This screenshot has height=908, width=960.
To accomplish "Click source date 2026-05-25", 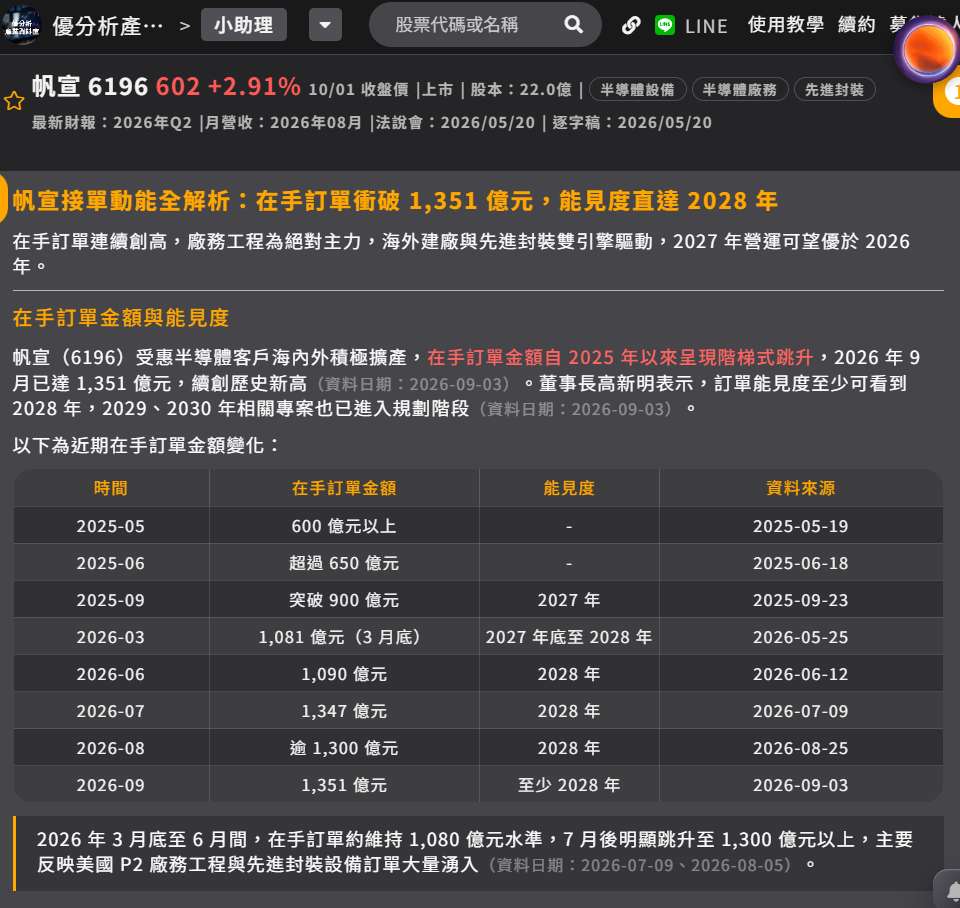I will pos(801,637).
